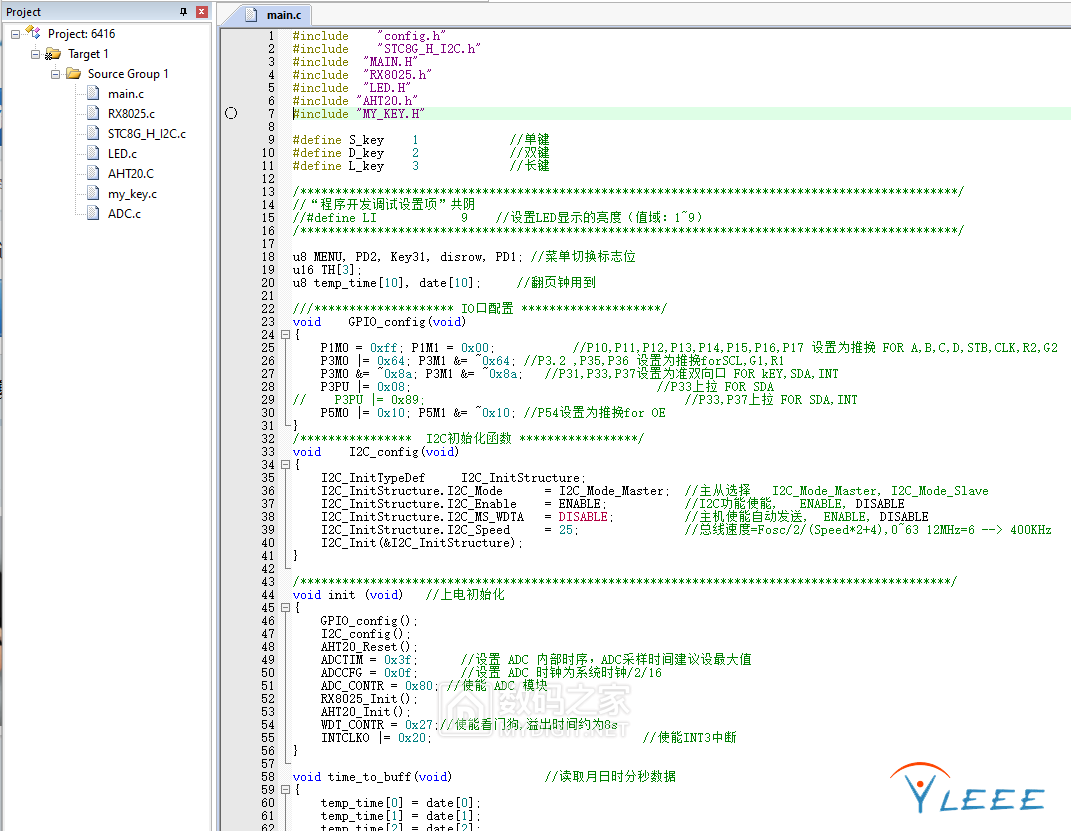Fold the GPIO_config function block

click(286, 335)
